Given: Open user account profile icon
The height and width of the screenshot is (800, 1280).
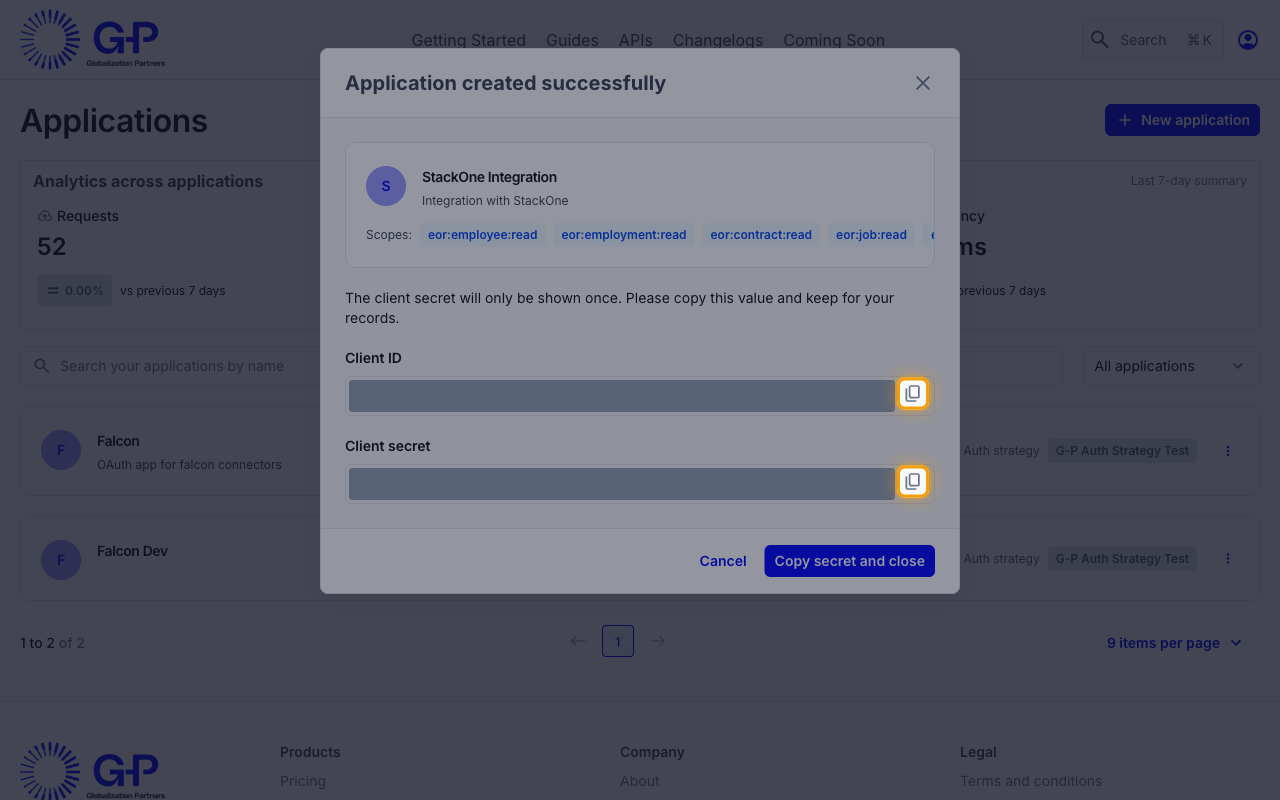Looking at the screenshot, I should [1247, 40].
